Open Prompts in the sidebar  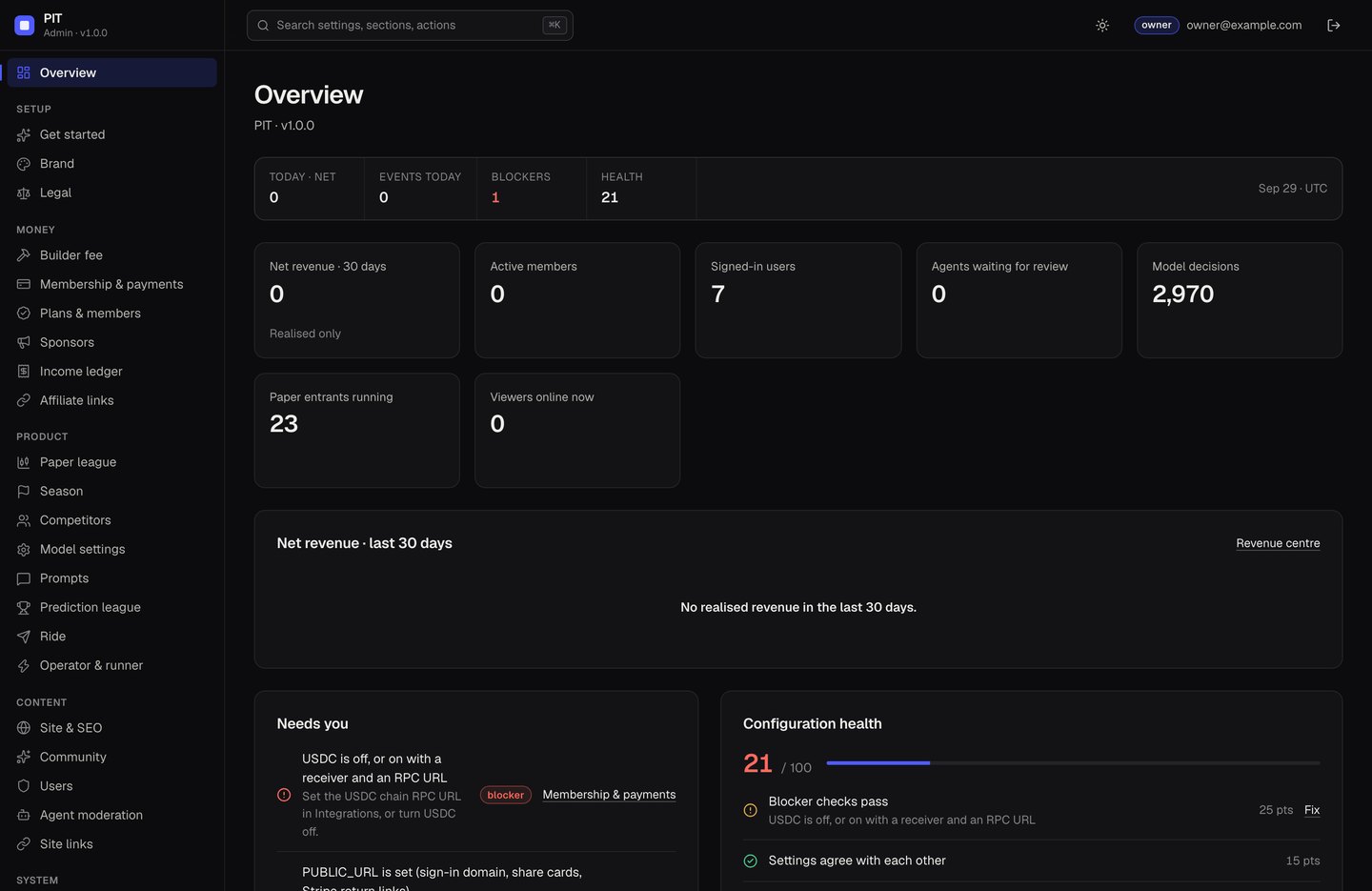pyautogui.click(x=112, y=578)
